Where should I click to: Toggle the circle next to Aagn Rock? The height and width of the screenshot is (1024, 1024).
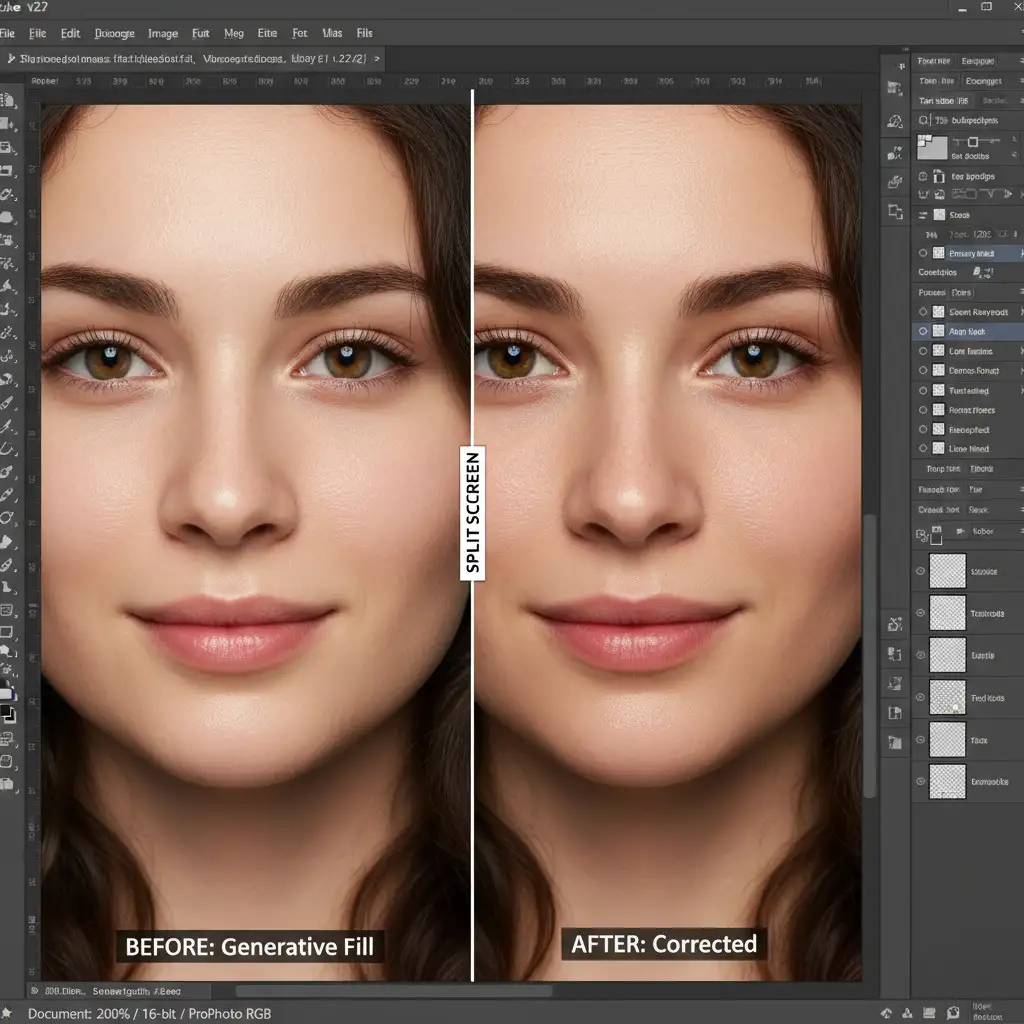coord(923,332)
